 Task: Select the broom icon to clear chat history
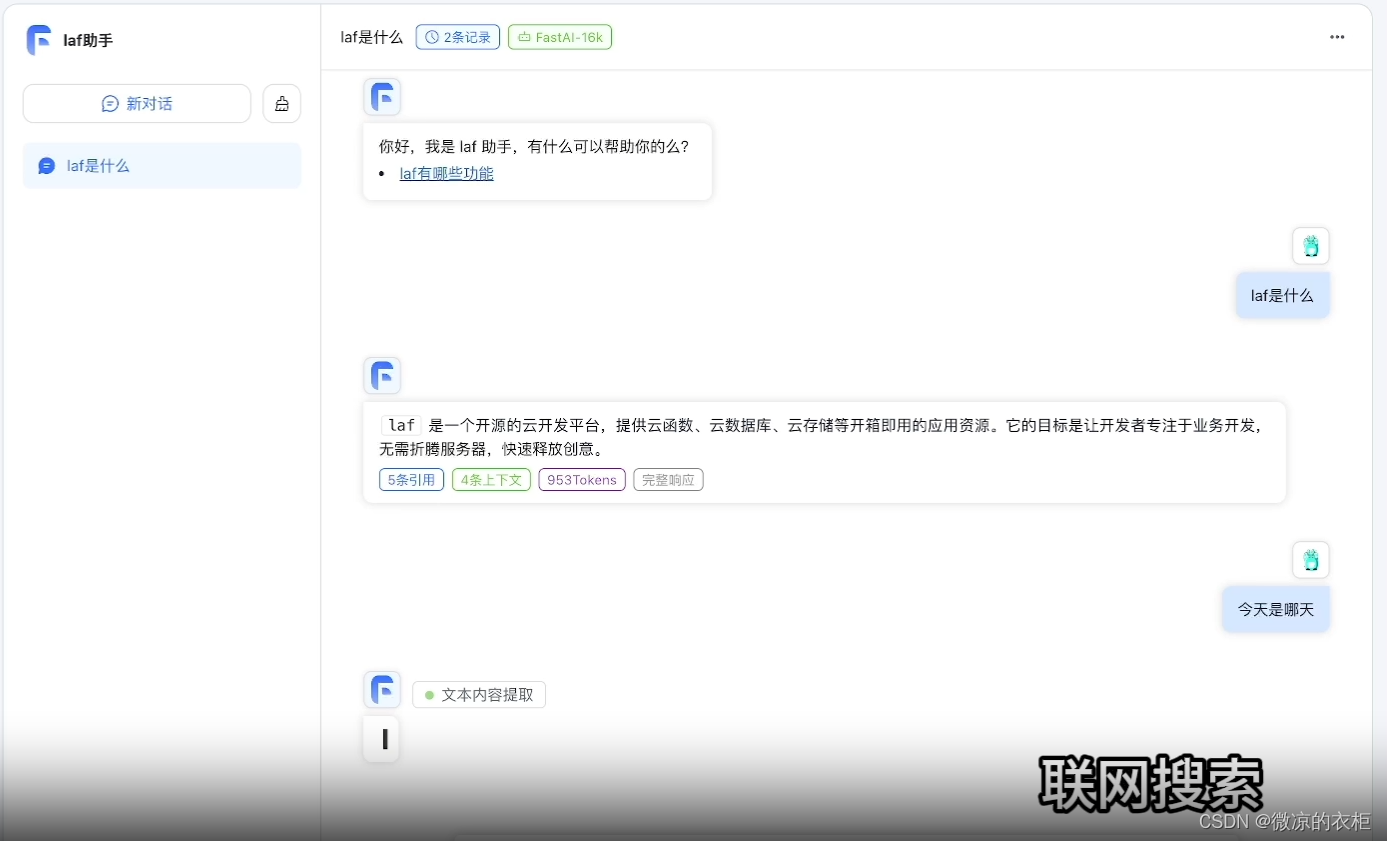click(x=281, y=103)
